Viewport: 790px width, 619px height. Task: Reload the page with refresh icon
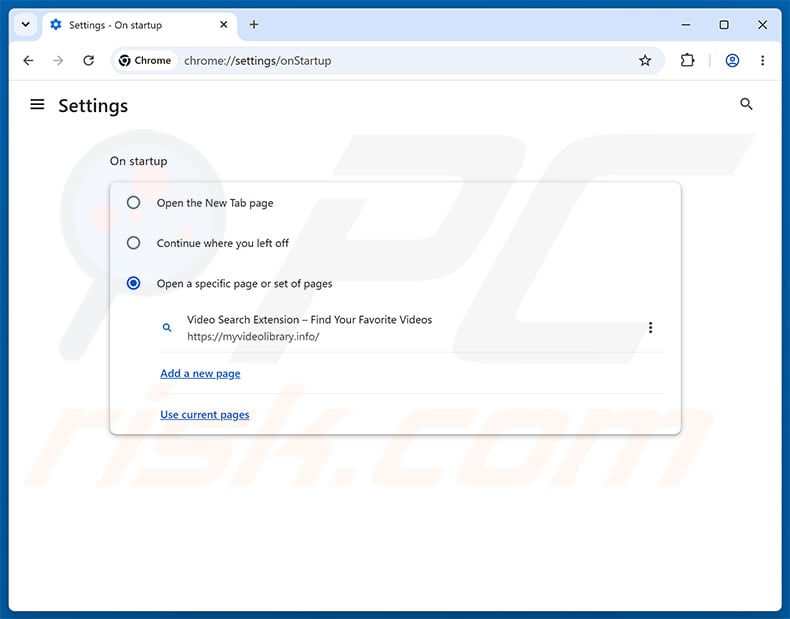[89, 61]
